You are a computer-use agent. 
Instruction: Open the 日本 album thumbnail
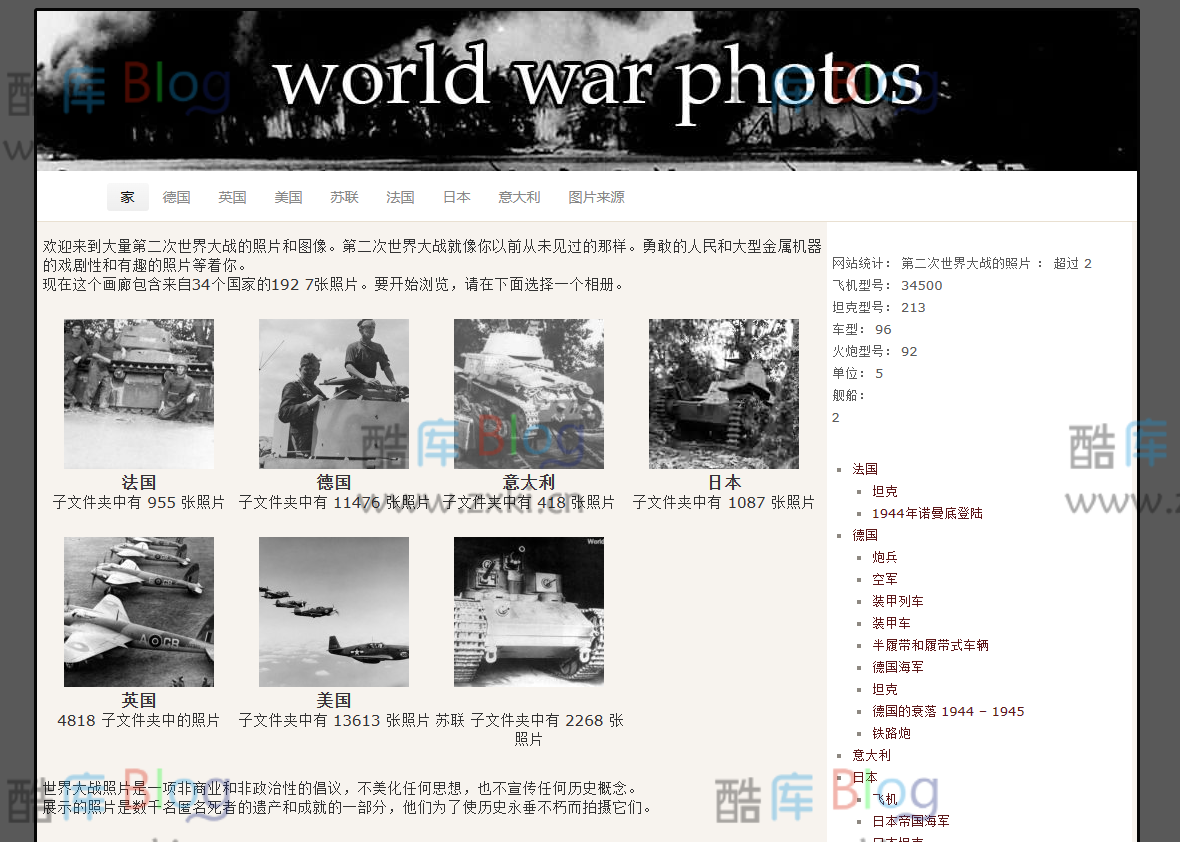point(723,393)
